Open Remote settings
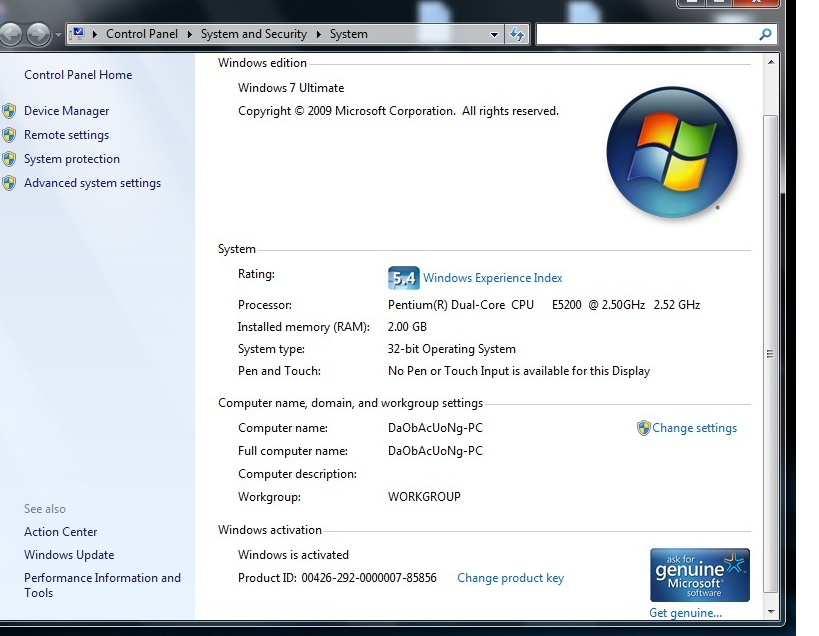 click(x=66, y=135)
